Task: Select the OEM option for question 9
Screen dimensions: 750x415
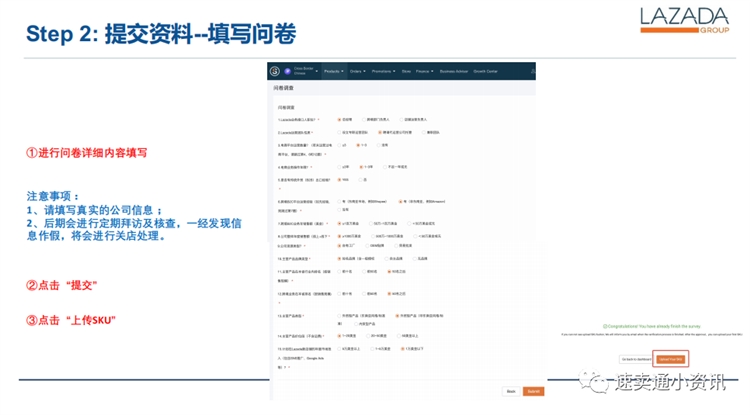Action: (367, 246)
